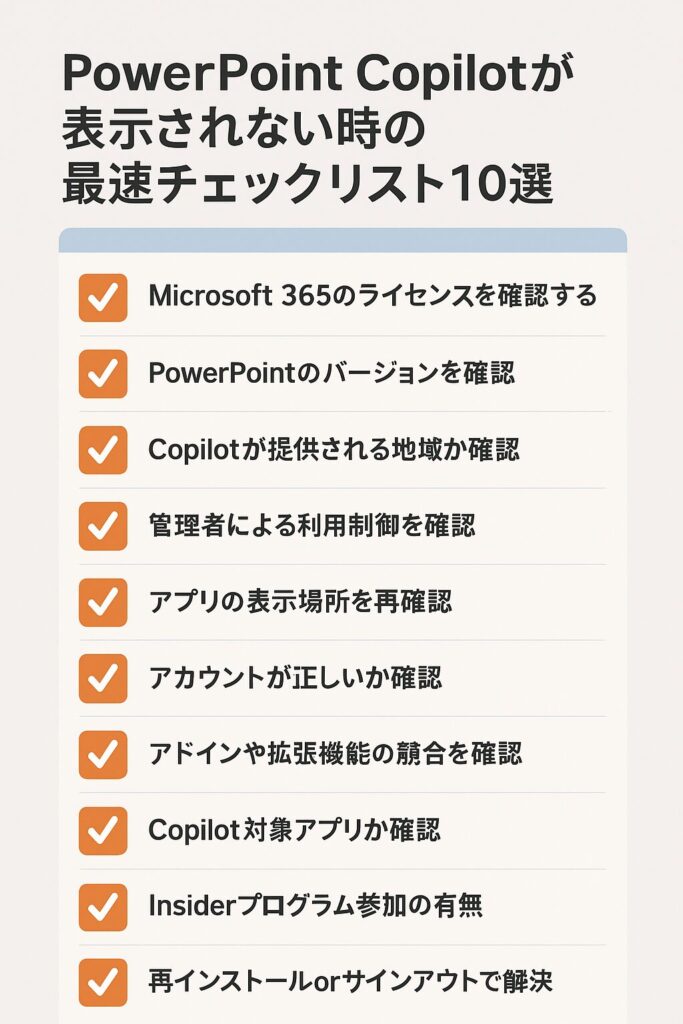This screenshot has width=683, height=1024.
Task: Uncheck the Copilot提供される地域 checkbox
Action: [x=103, y=450]
